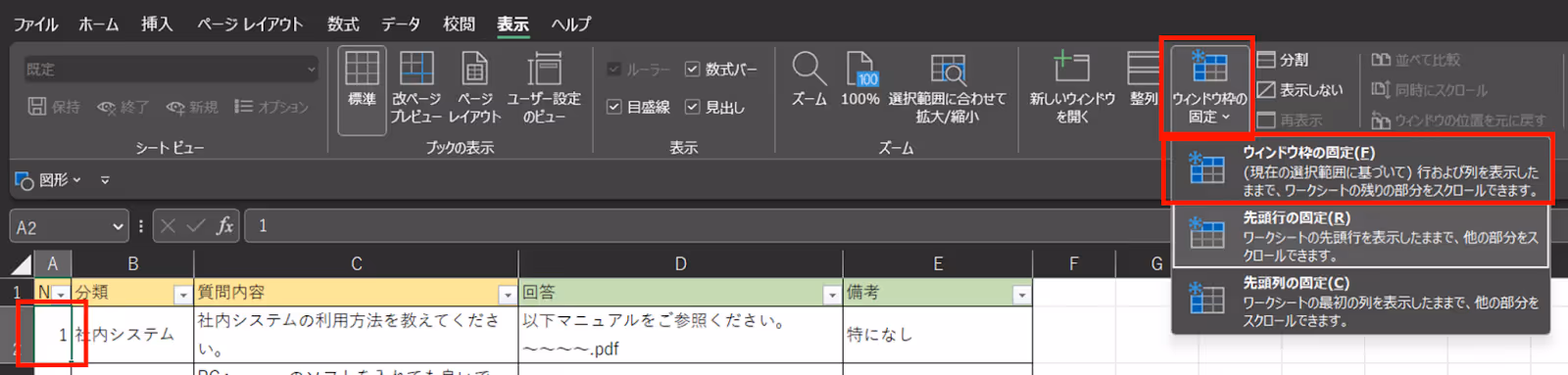Open the Name Box dropdown arrow
This screenshot has height=375, width=1568.
119,226
